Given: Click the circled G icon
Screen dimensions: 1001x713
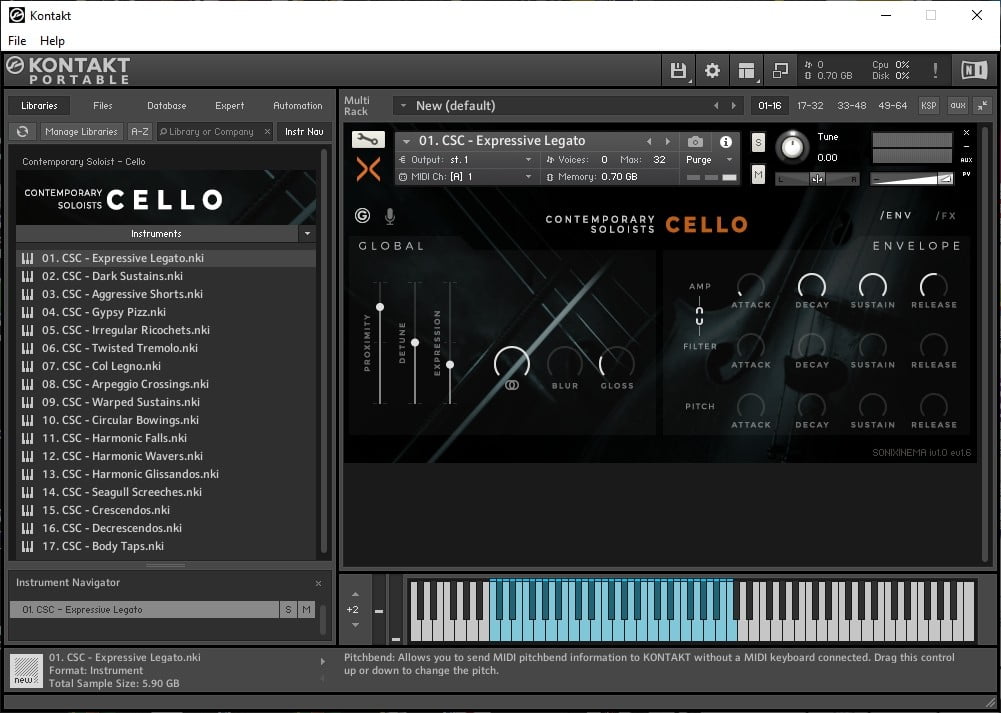Looking at the screenshot, I should (362, 216).
